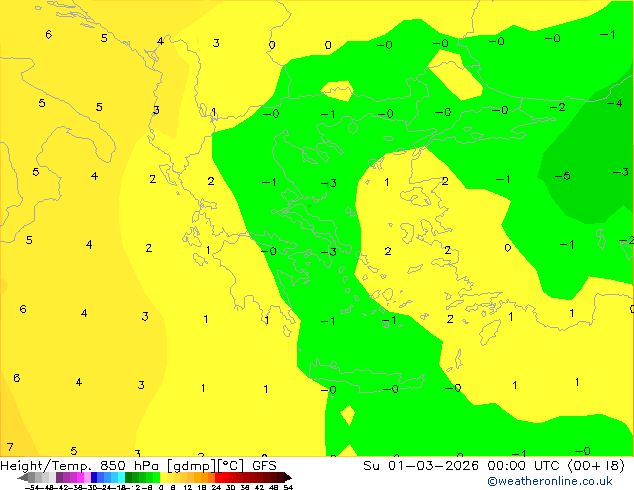This screenshot has height=490, width=634.
Task: Click the dark purple legend swatch above -42
Action: coord(59,477)
